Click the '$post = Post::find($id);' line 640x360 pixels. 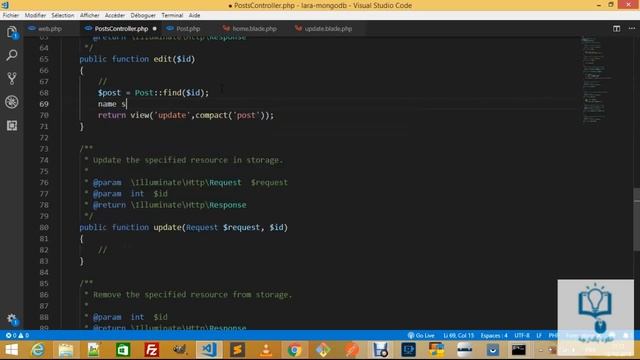(x=153, y=93)
